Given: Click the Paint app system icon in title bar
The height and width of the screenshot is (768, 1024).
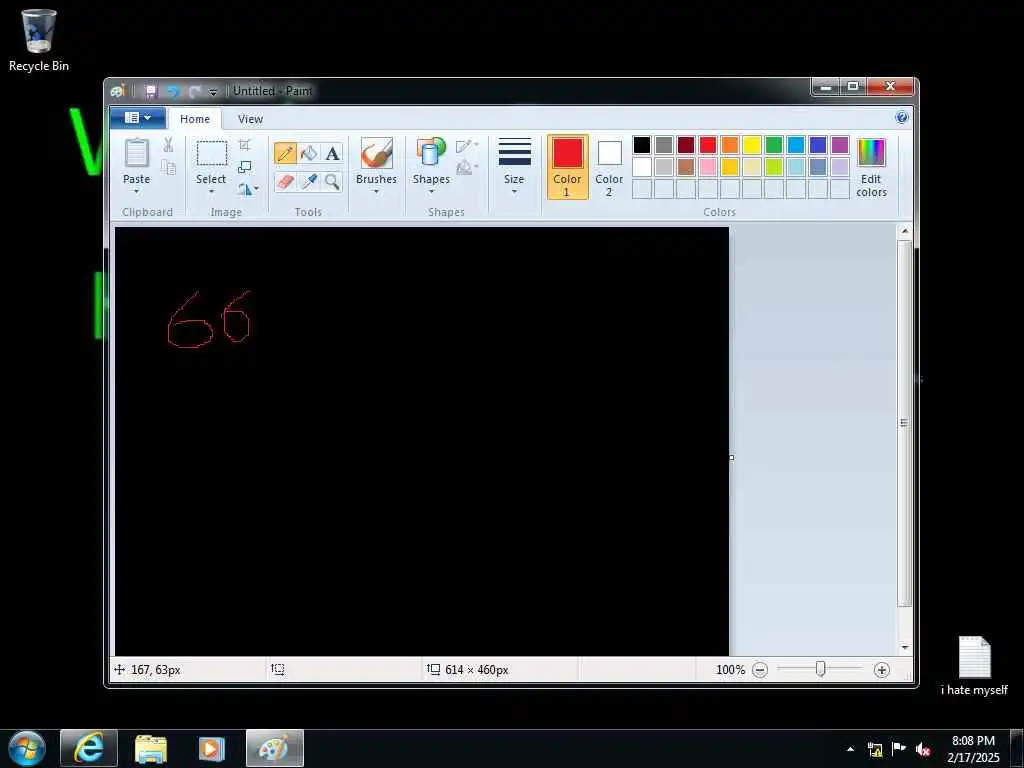Looking at the screenshot, I should pyautogui.click(x=118, y=91).
